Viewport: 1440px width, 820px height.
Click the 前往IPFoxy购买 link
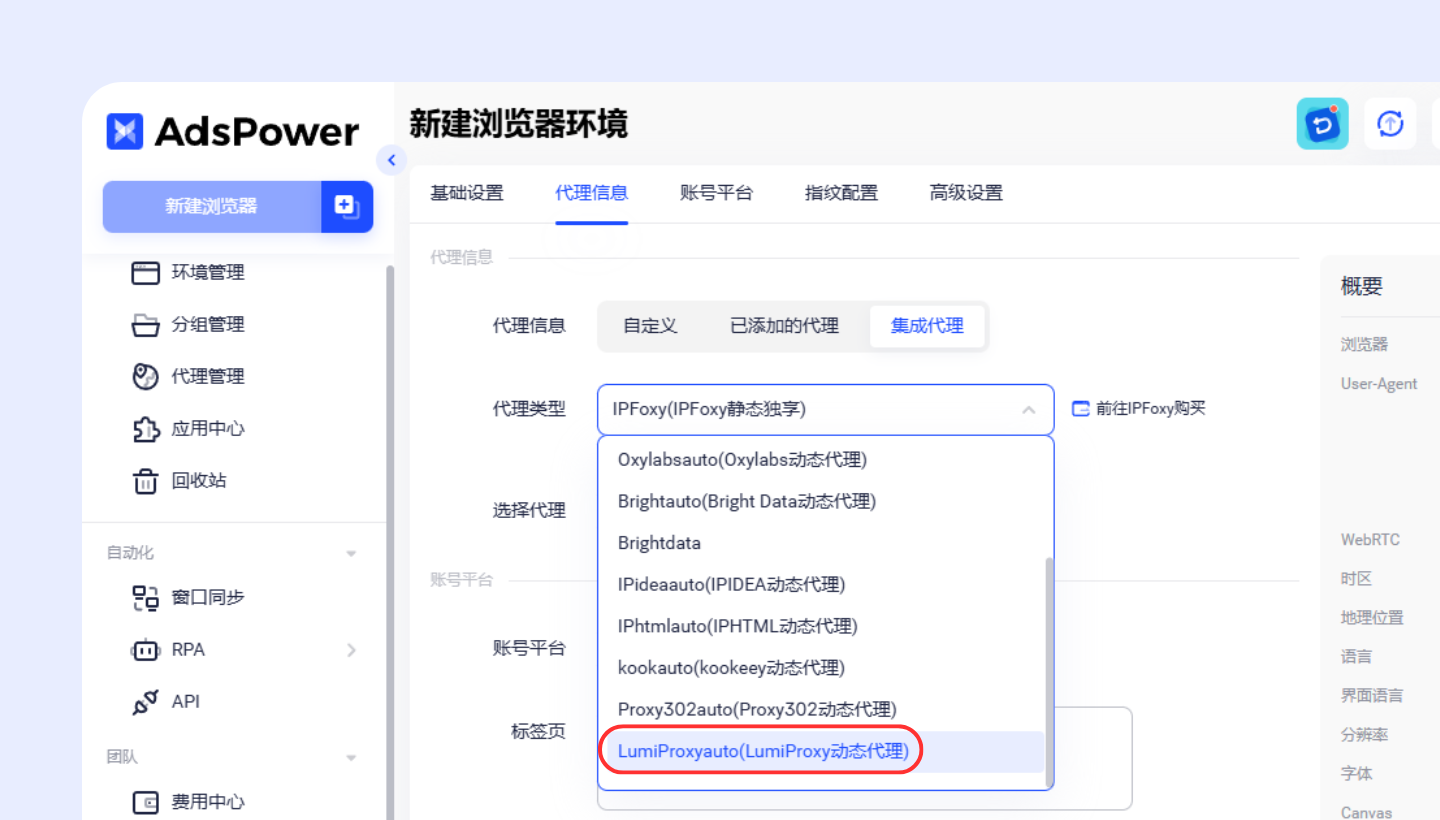pos(1151,409)
